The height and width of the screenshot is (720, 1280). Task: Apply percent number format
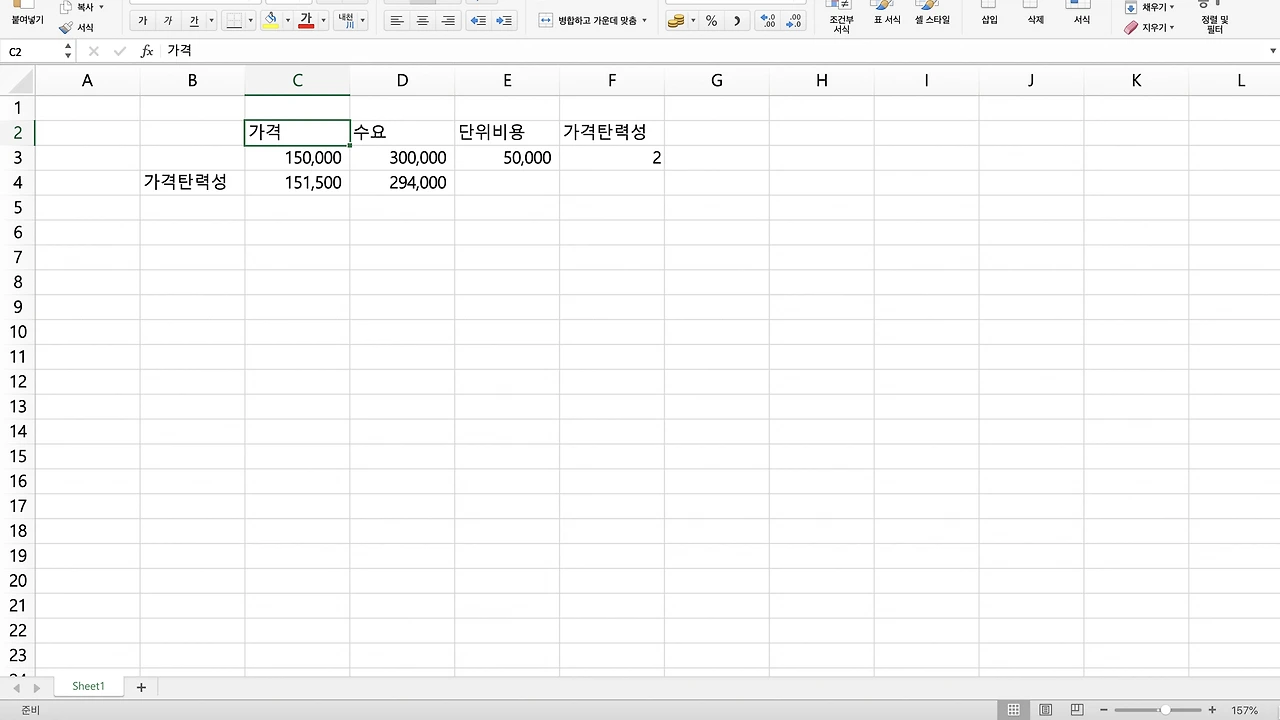click(711, 20)
